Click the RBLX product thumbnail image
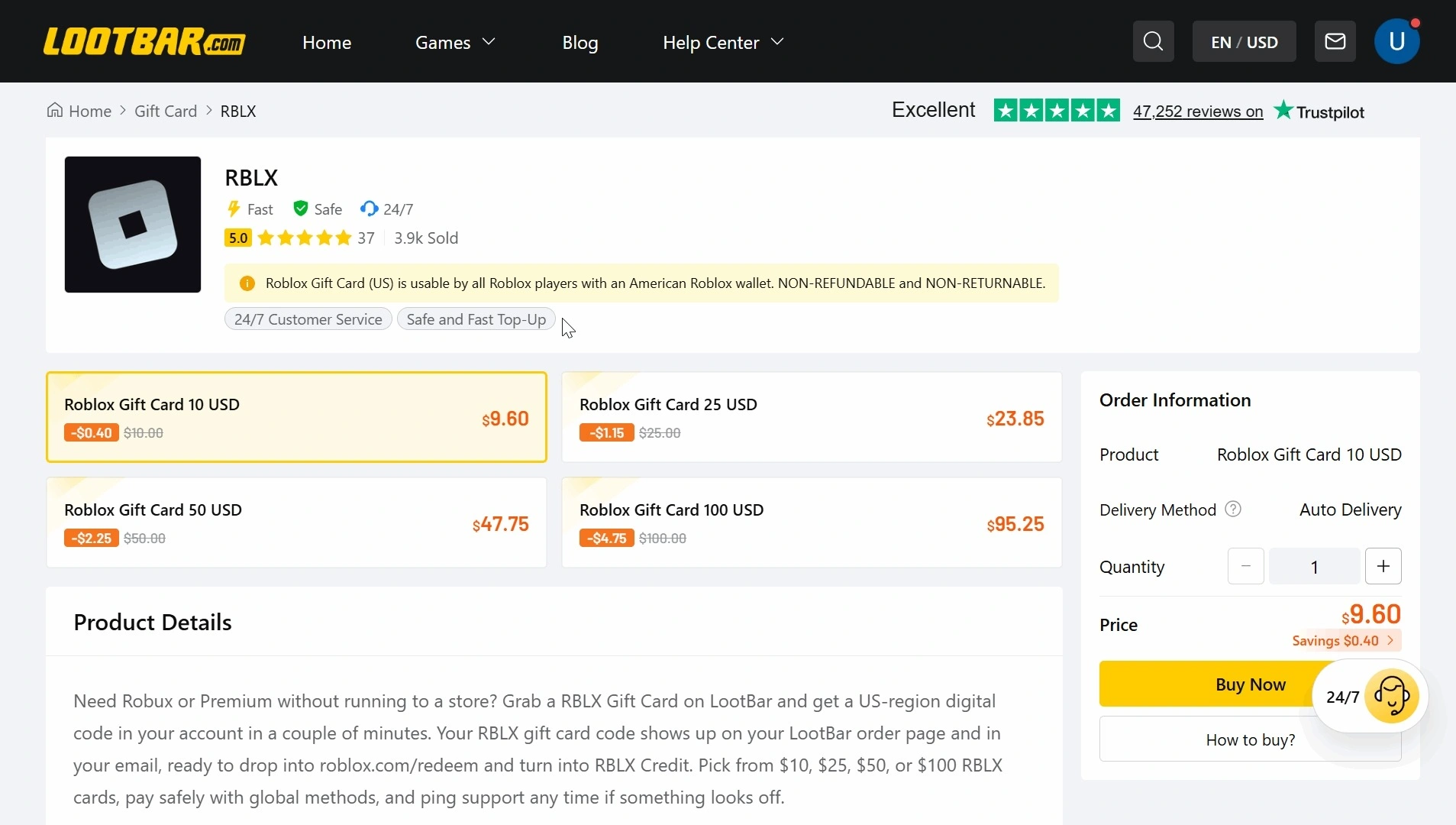Image resolution: width=1456 pixels, height=825 pixels. click(133, 225)
